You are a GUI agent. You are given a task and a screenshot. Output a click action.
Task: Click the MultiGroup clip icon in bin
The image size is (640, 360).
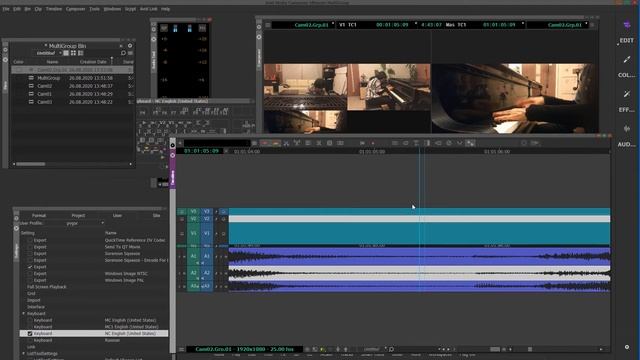tap(31, 78)
